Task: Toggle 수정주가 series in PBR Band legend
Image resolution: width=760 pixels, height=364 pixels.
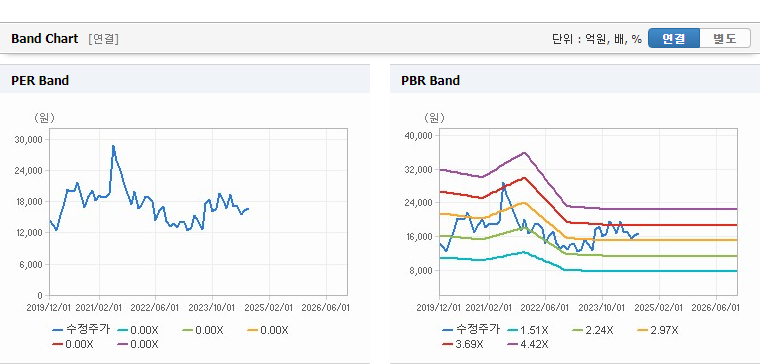Action: (x=472, y=330)
